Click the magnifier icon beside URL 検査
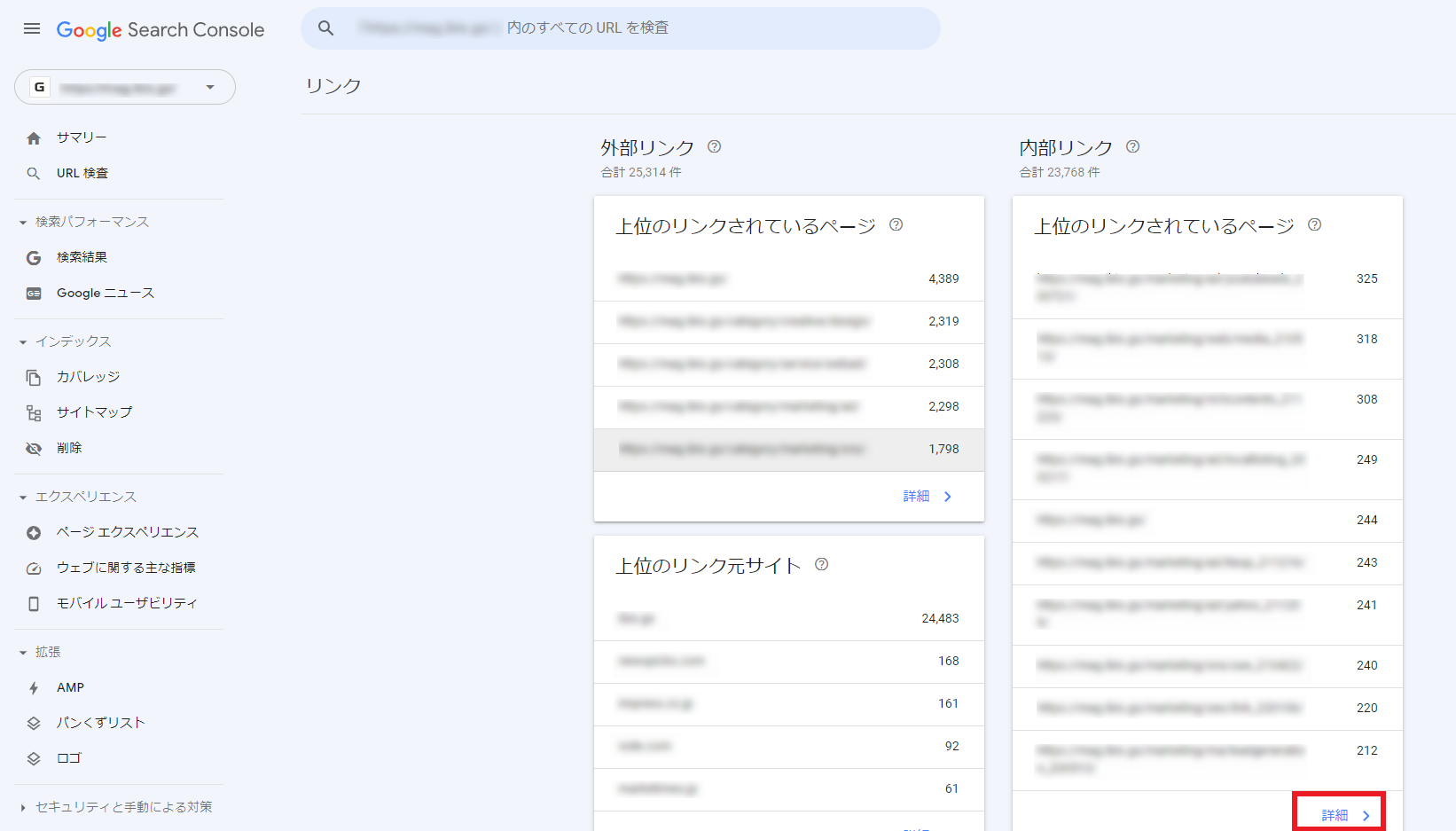Screen dimensions: 1456x831 (x=34, y=174)
